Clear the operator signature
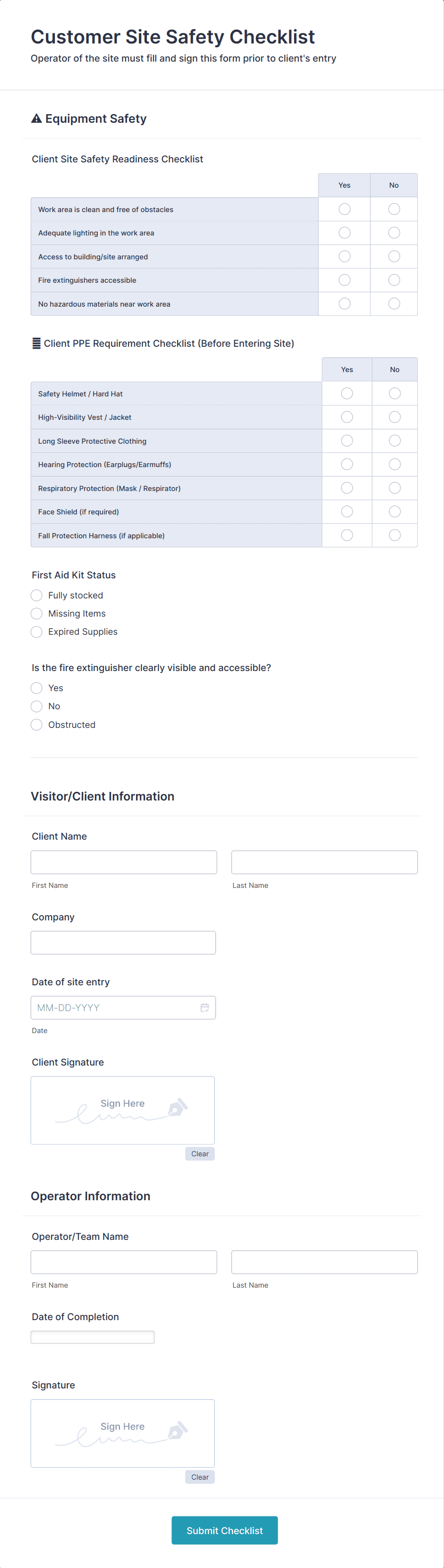Viewport: 444px width, 1568px height. pos(200,1477)
